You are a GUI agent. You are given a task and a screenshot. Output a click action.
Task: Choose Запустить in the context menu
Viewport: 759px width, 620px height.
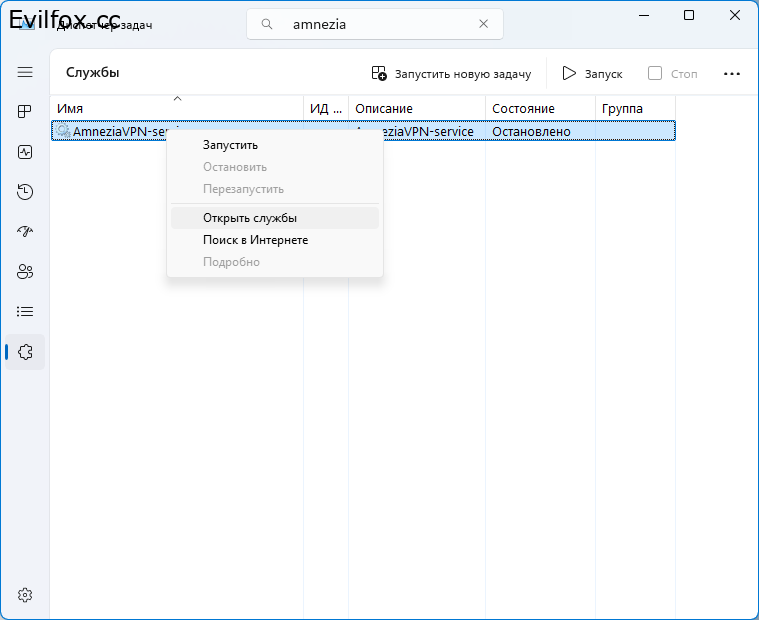pyautogui.click(x=230, y=145)
